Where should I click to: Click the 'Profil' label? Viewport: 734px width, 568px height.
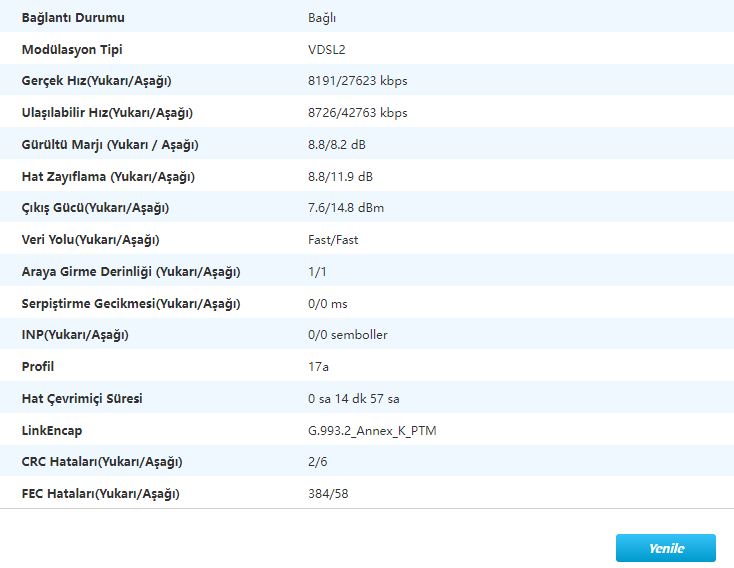[x=38, y=366]
